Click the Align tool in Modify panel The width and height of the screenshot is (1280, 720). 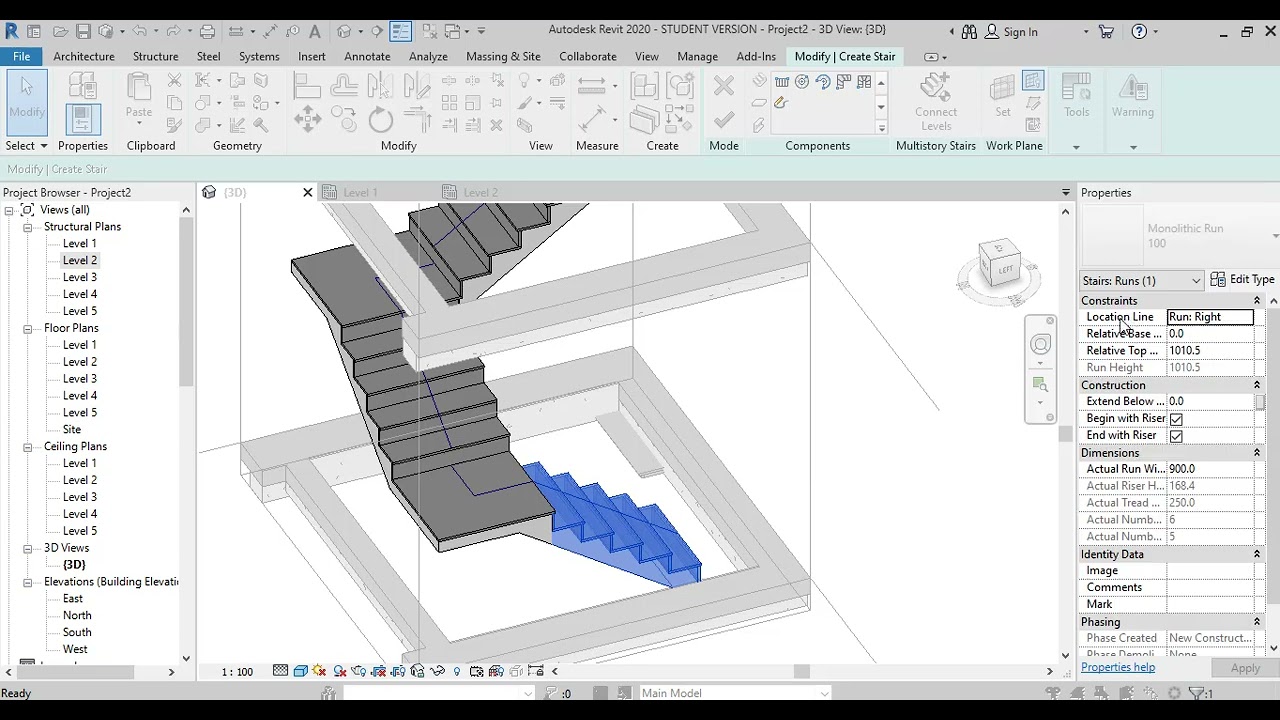tap(307, 86)
